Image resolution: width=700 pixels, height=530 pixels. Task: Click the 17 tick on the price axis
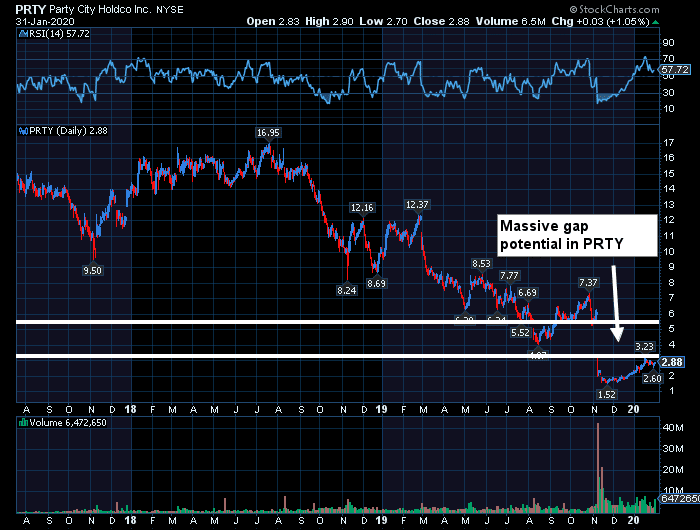(x=668, y=143)
